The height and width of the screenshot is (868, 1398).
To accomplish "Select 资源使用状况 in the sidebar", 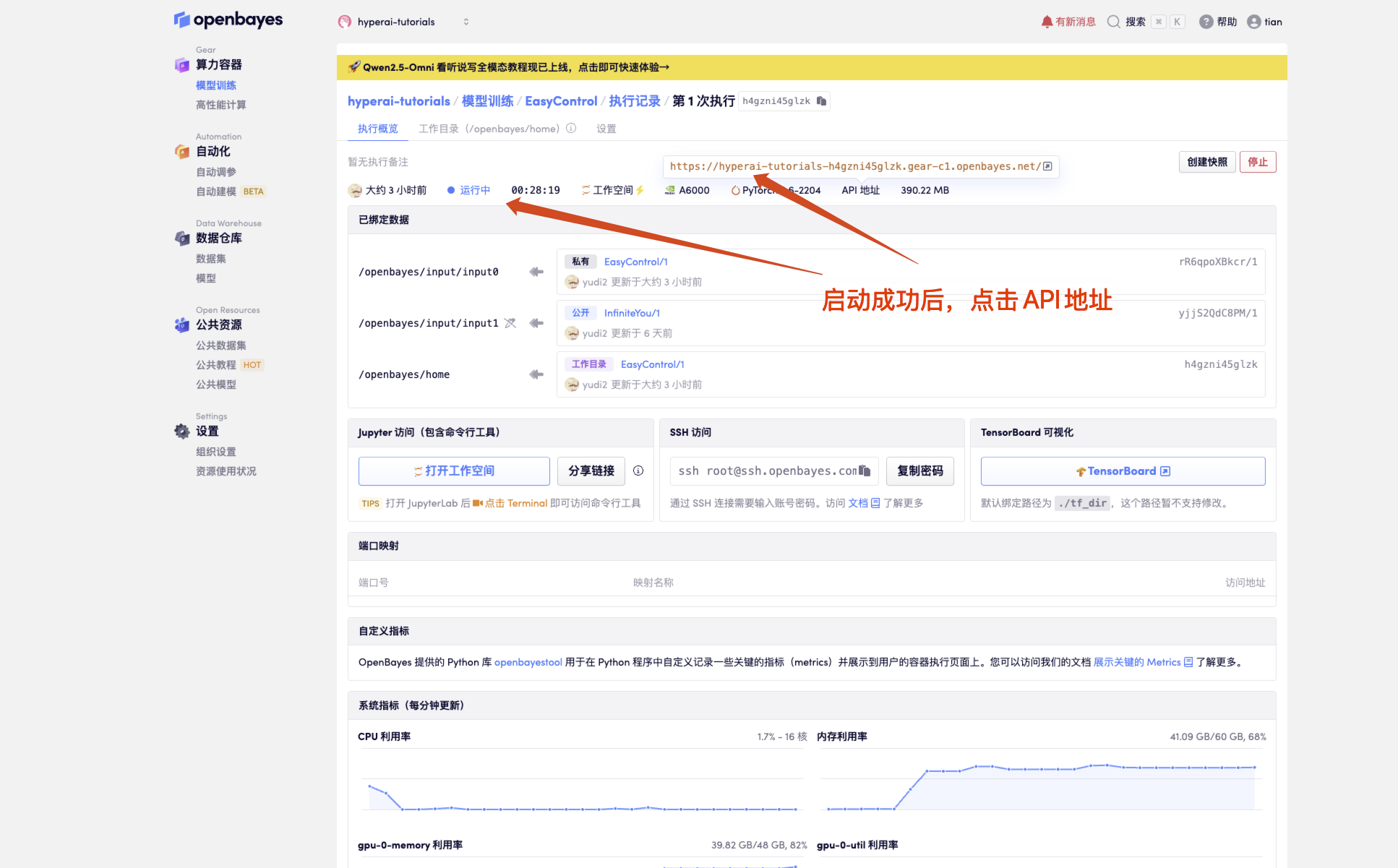I will [226, 471].
